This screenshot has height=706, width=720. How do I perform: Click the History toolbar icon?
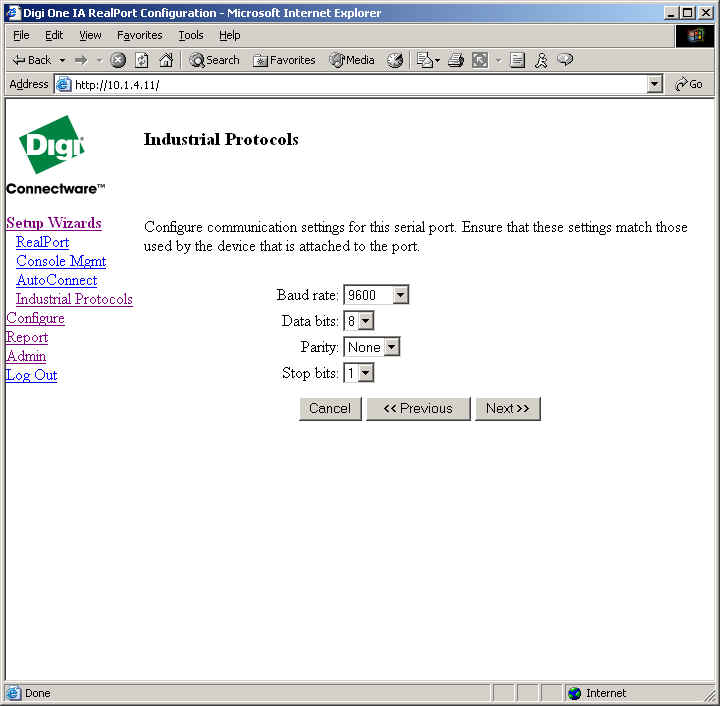tap(395, 60)
